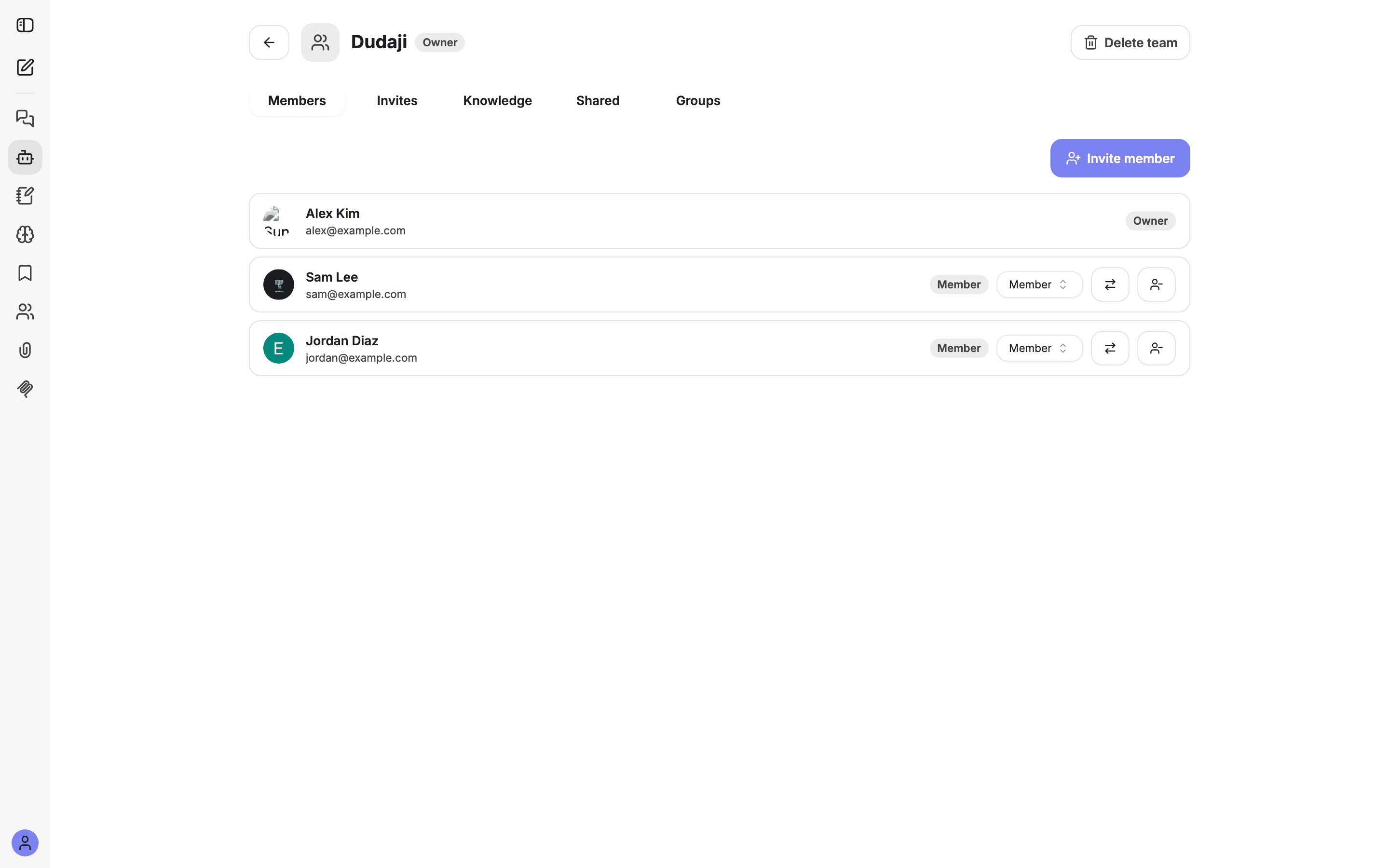Open the brain icon in sidebar
This screenshot has height=868, width=1389.
[25, 234]
